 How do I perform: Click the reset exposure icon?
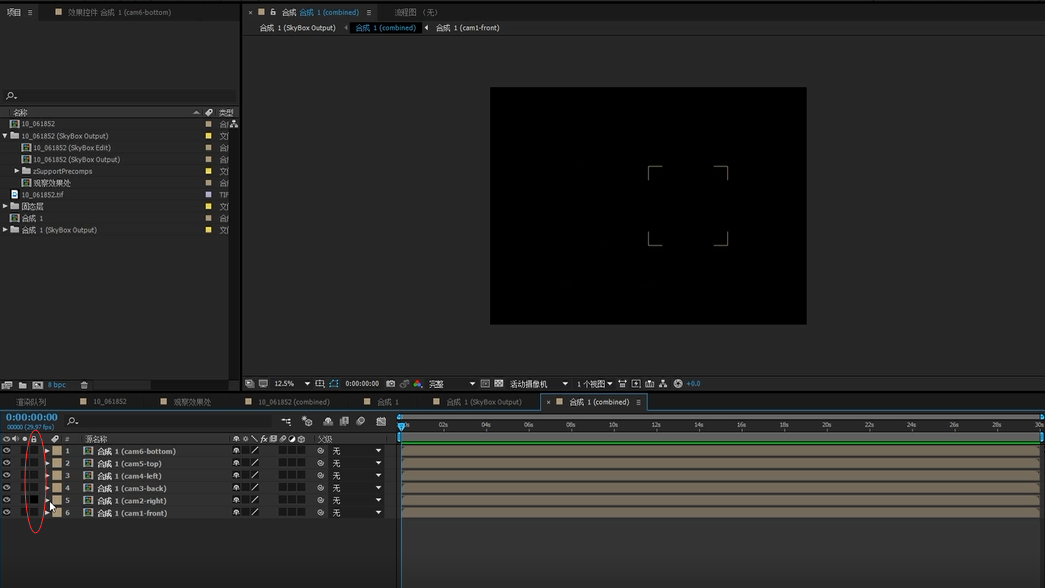pyautogui.click(x=678, y=384)
